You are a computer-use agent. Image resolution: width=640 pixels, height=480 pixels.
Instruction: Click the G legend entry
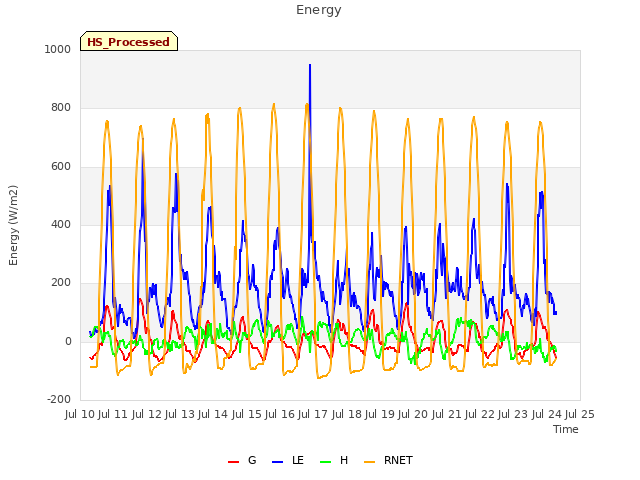click(x=242, y=460)
